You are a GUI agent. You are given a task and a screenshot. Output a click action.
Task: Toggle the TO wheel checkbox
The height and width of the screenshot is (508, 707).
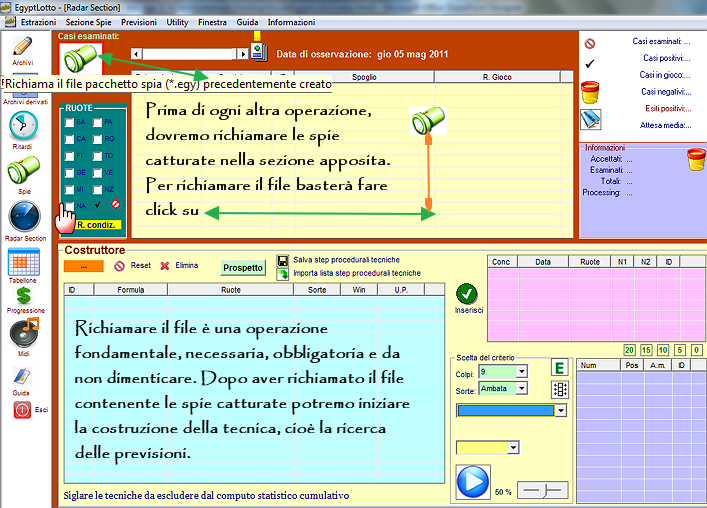pos(97,156)
